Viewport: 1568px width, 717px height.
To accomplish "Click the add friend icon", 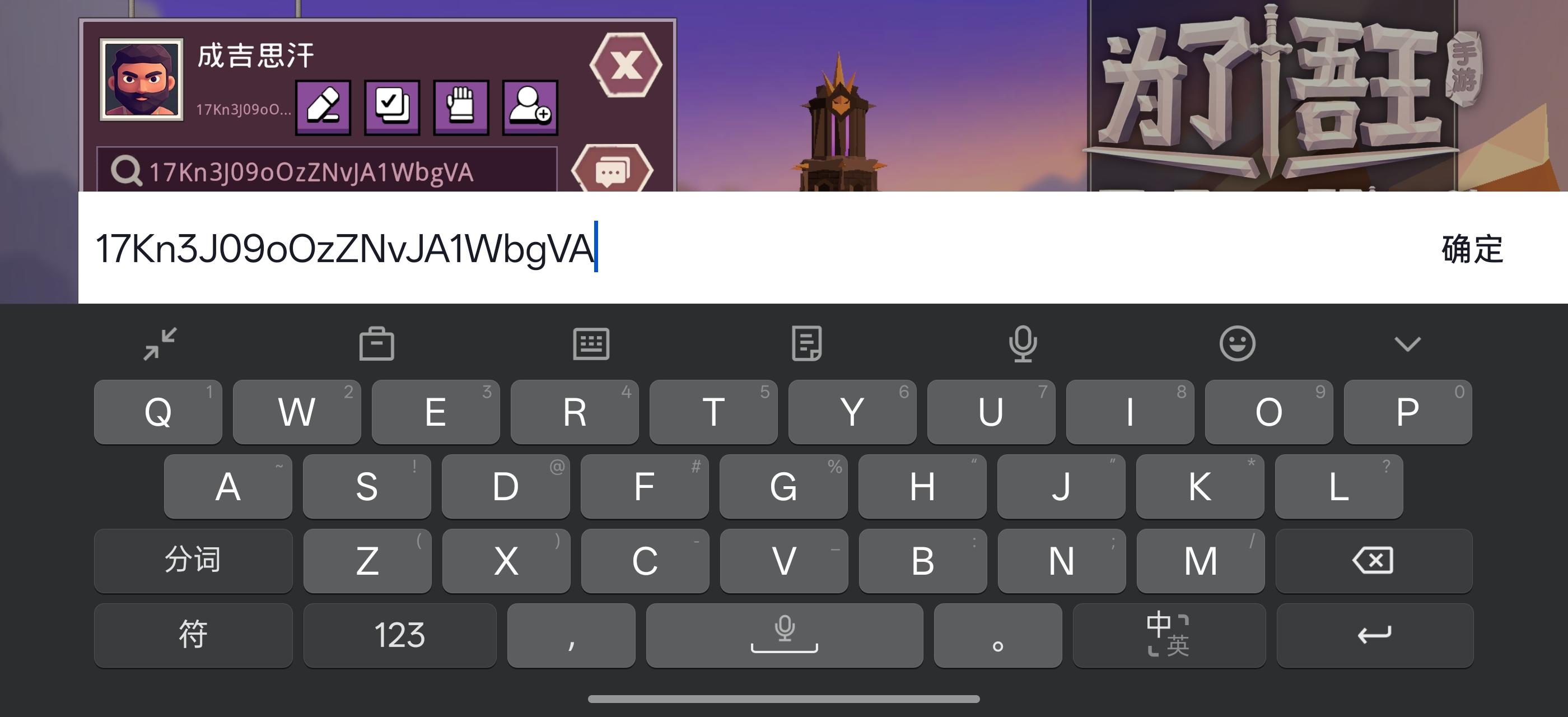I will 530,107.
